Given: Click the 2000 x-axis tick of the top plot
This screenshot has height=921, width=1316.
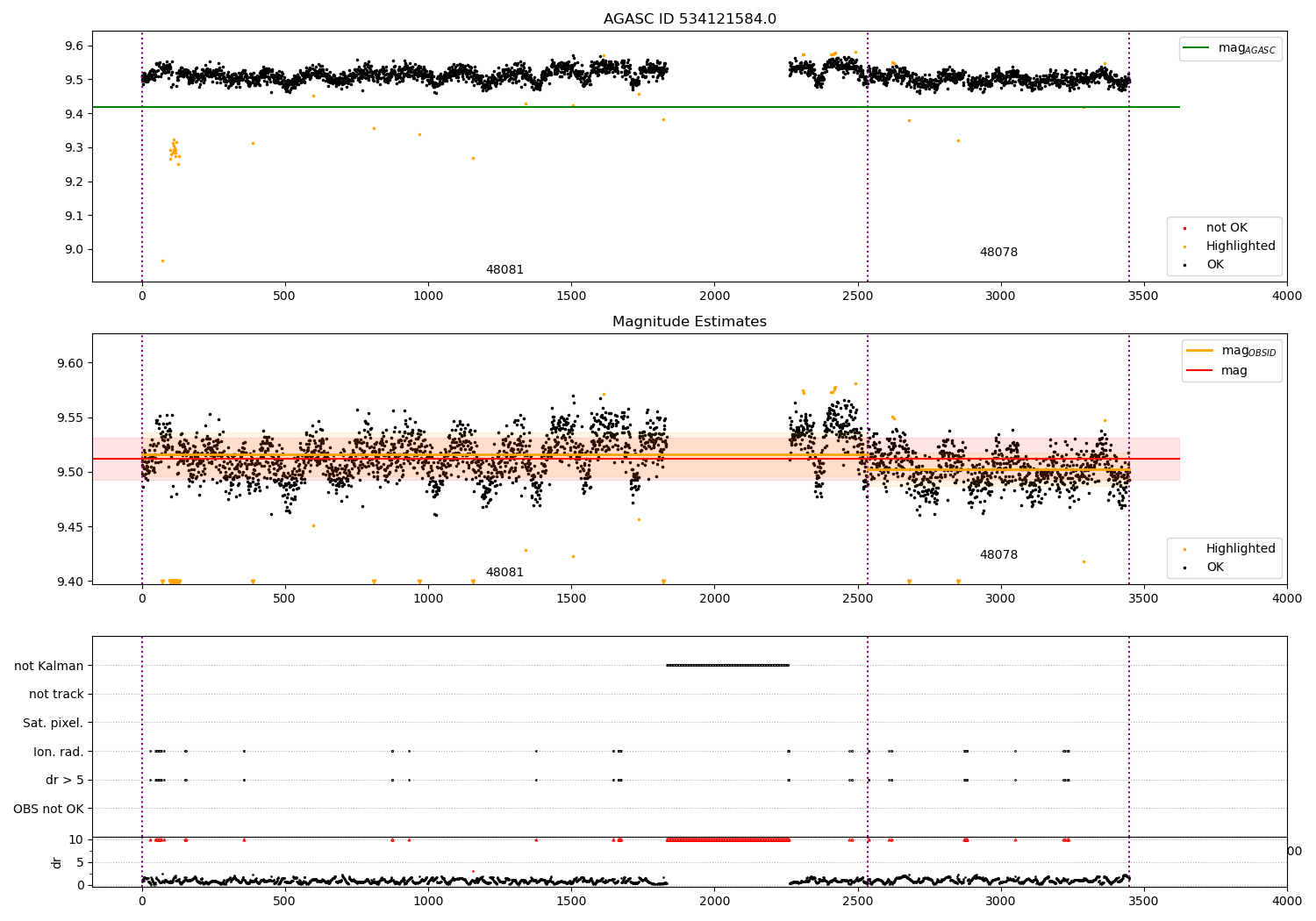Looking at the screenshot, I should tap(714, 296).
